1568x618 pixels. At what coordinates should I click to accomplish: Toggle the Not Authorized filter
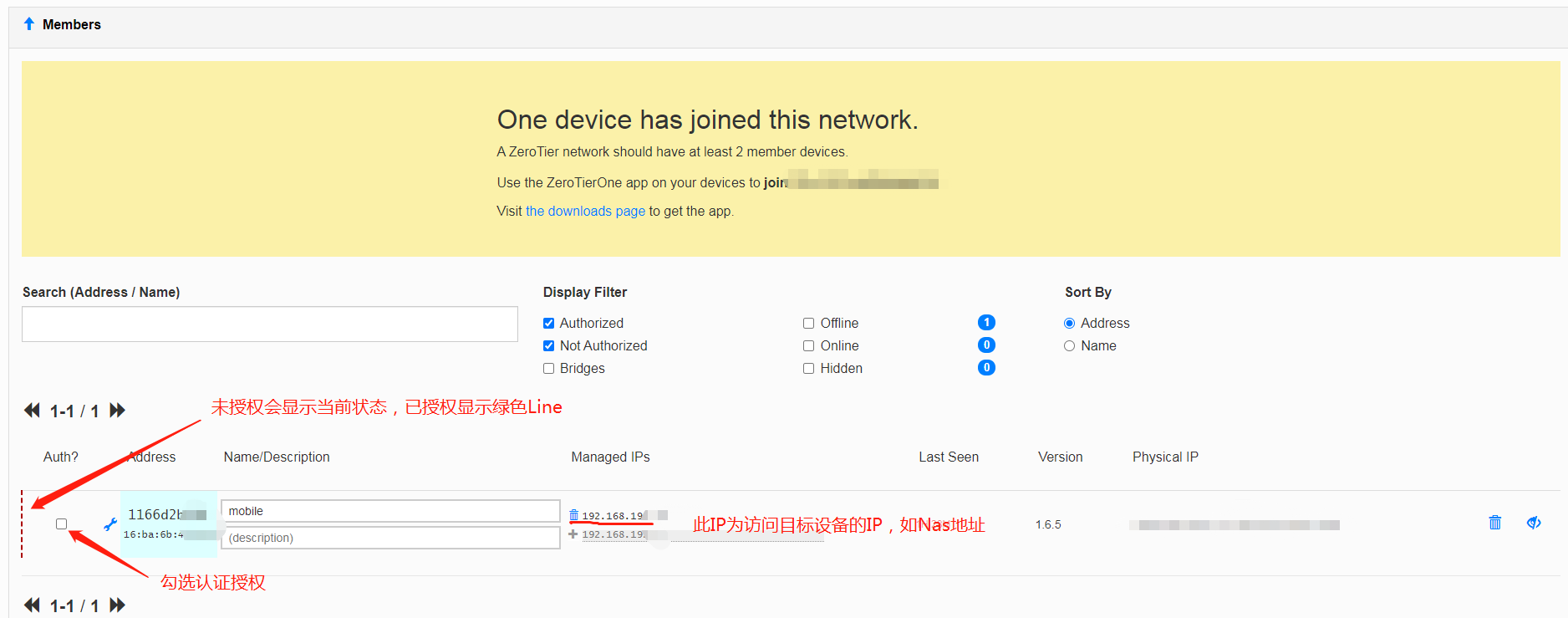coord(549,346)
